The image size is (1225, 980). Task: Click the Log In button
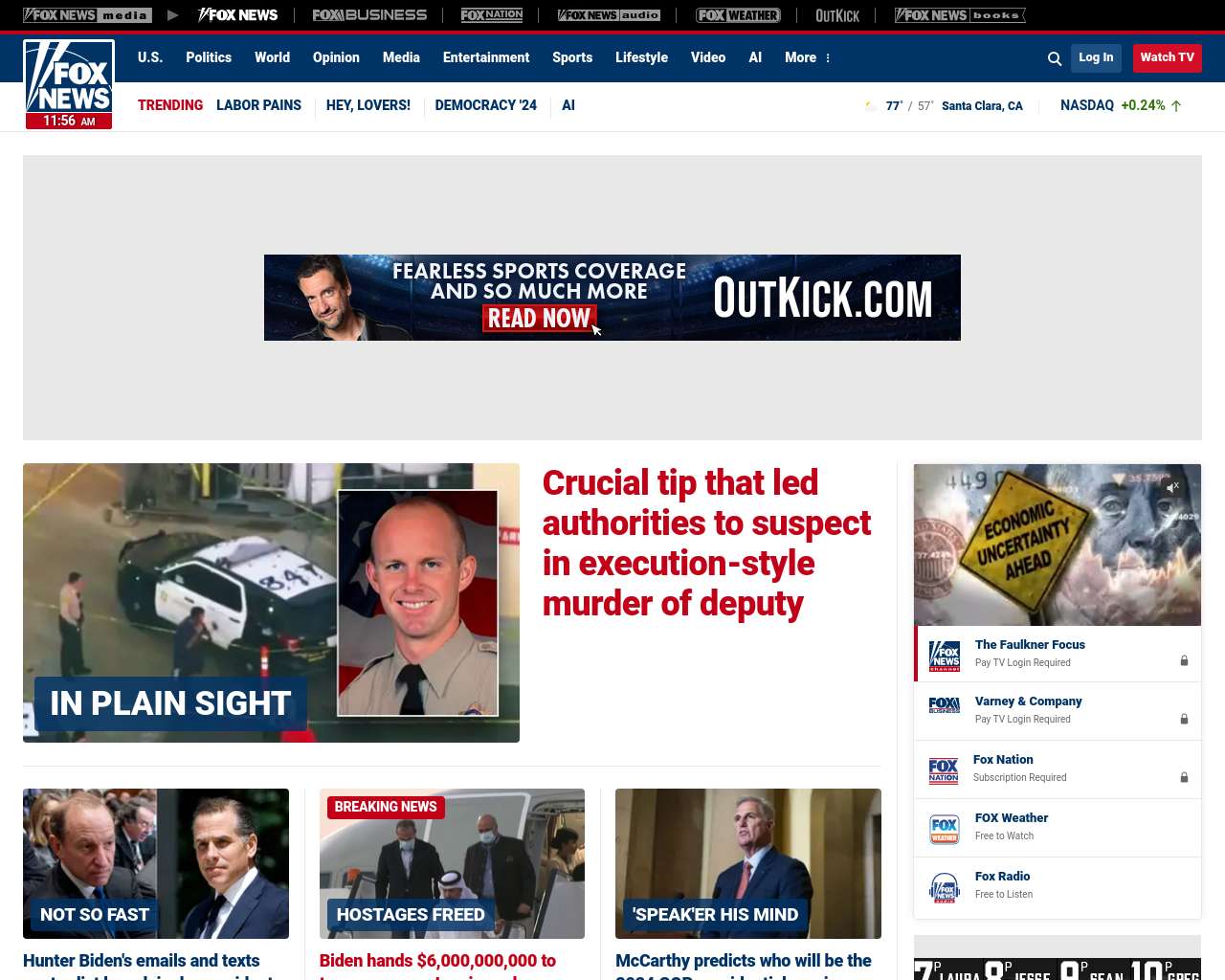(1096, 57)
